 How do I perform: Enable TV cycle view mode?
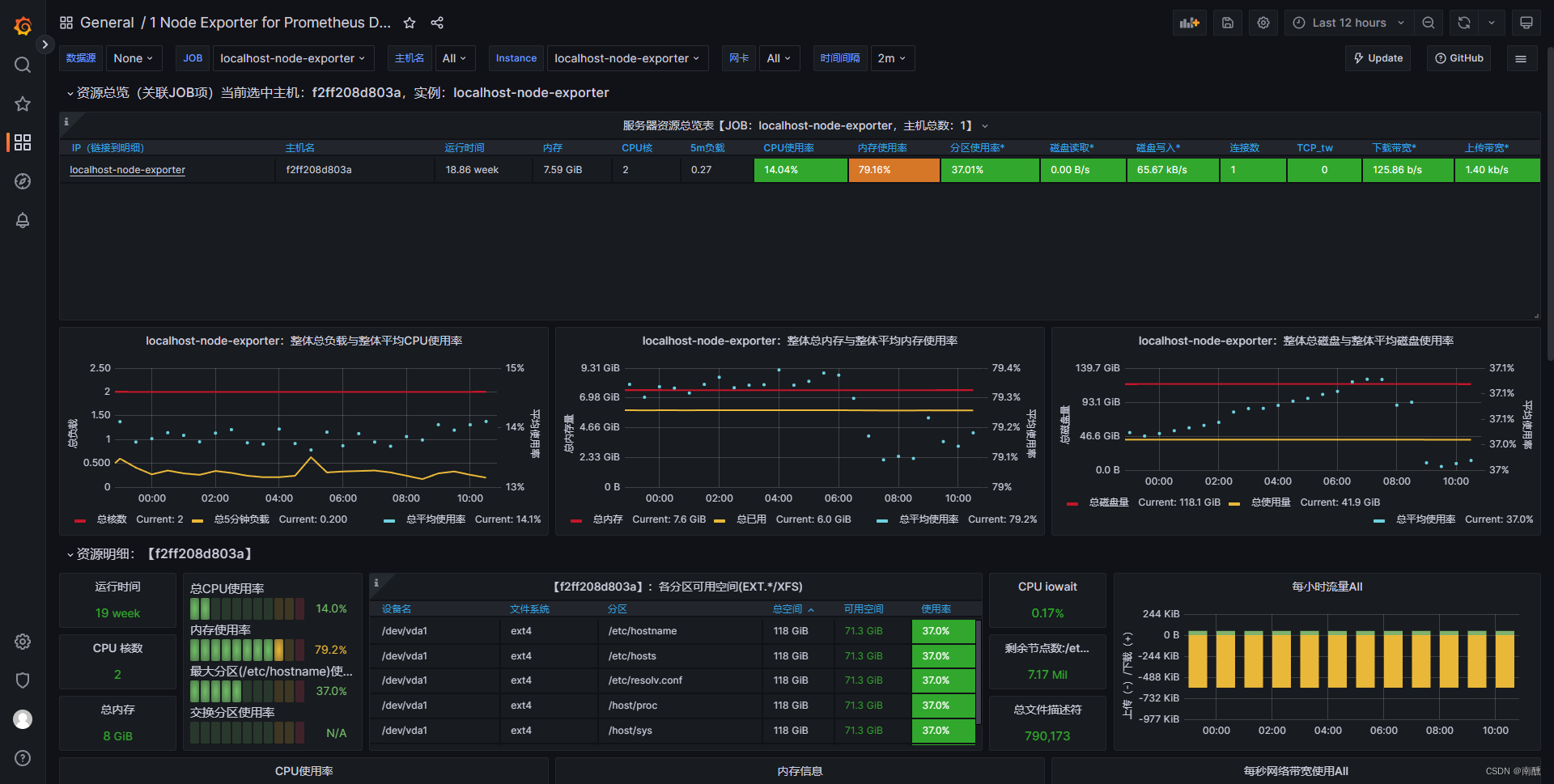pos(1526,22)
